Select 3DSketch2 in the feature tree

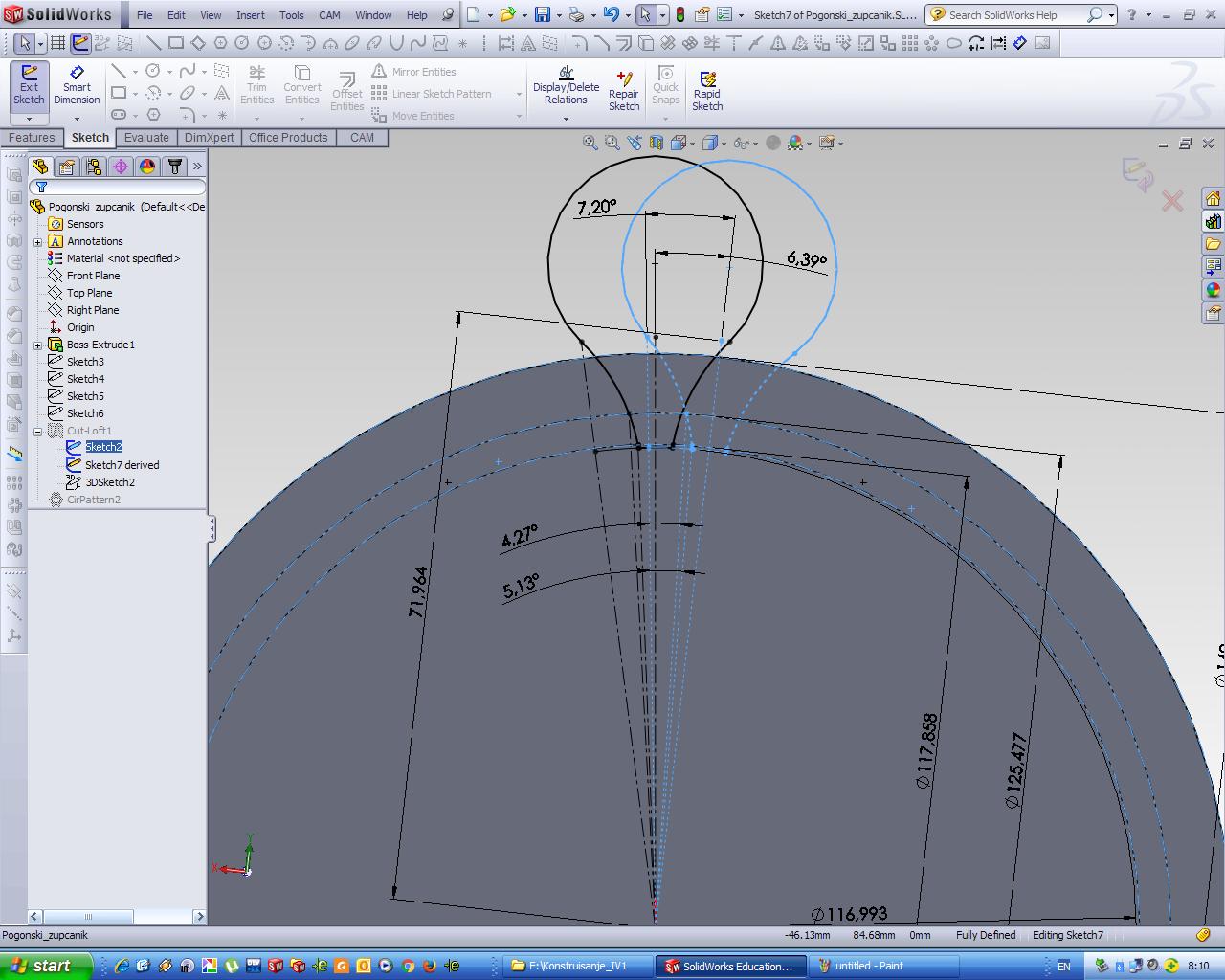point(110,482)
